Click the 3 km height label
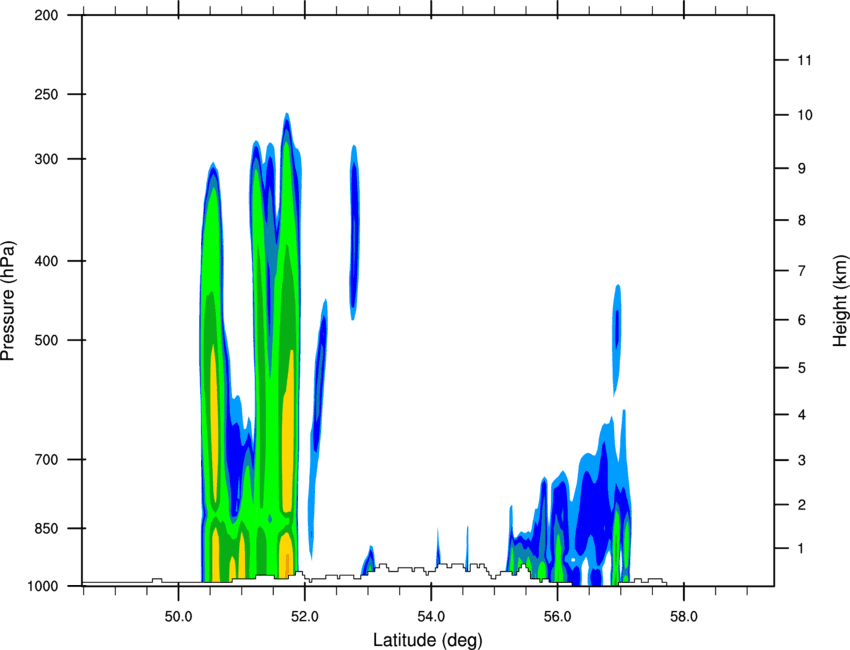Viewport: 850px width, 650px height. 802,461
